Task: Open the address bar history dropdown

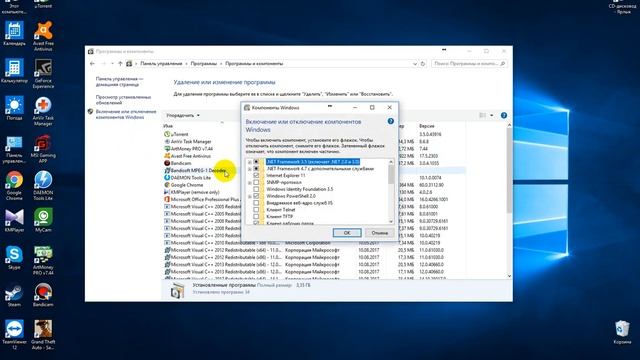Action: click(415, 64)
